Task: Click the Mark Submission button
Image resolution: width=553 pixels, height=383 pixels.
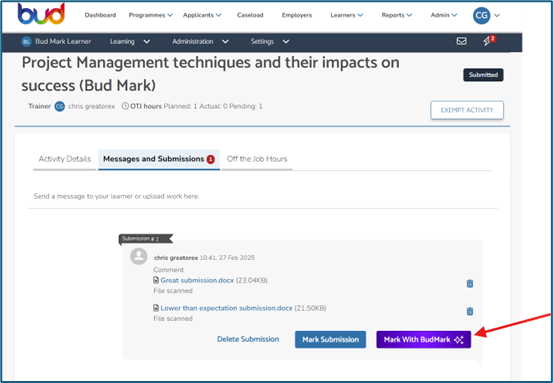Action: click(330, 340)
